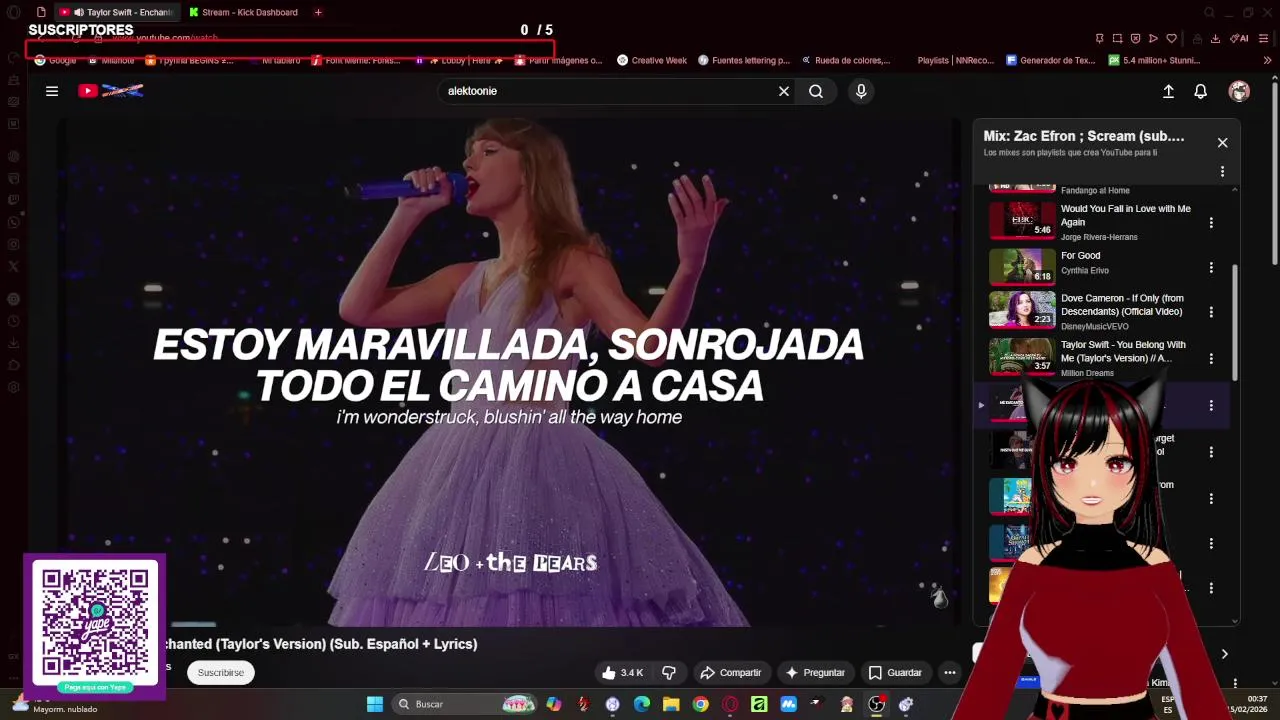Image resolution: width=1280 pixels, height=720 pixels.
Task: Open options for 'For Good' playlist item
Action: (1211, 268)
